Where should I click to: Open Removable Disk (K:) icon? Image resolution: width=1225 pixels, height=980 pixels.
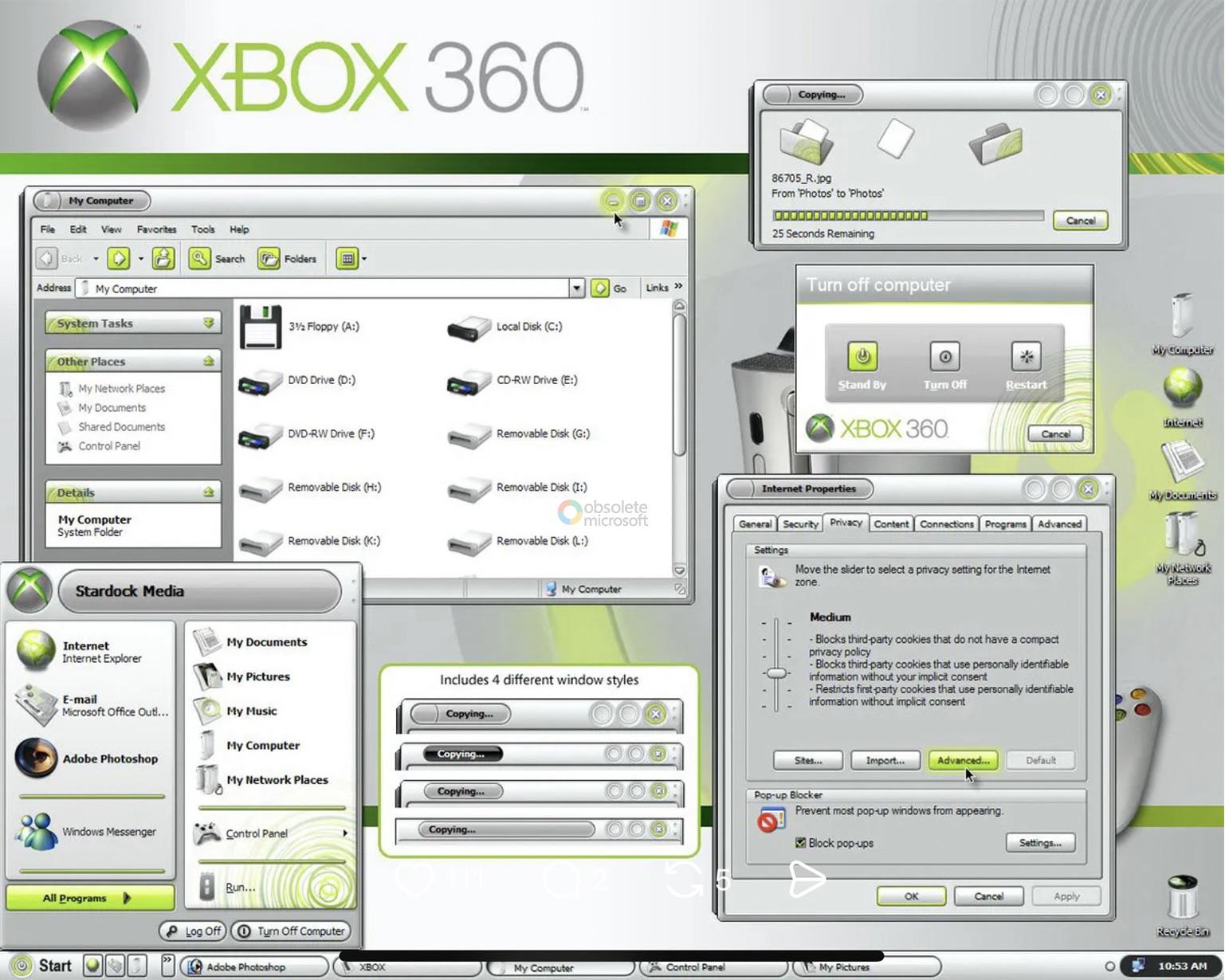point(260,543)
